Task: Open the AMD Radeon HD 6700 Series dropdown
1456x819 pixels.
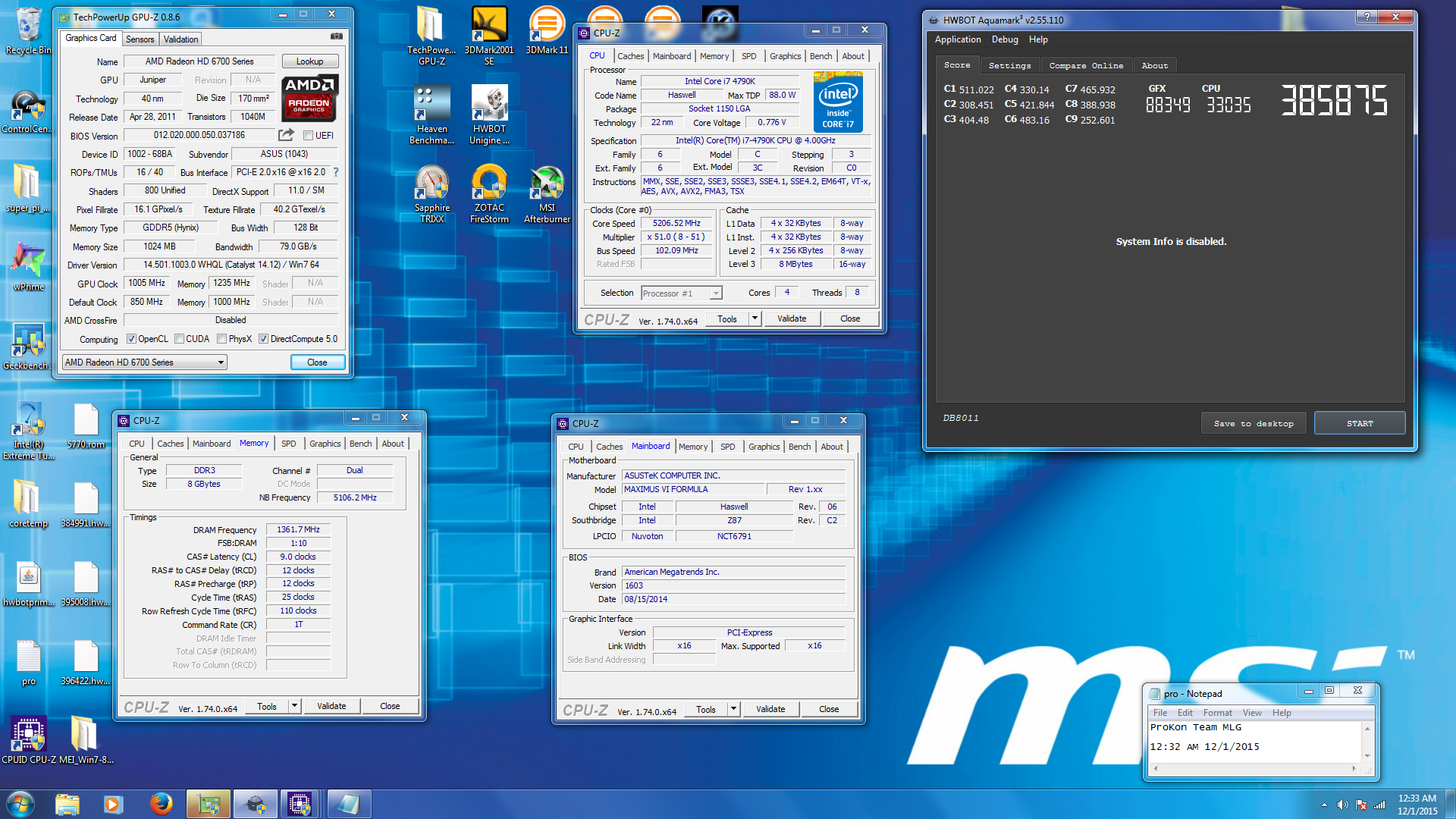Action: [144, 362]
